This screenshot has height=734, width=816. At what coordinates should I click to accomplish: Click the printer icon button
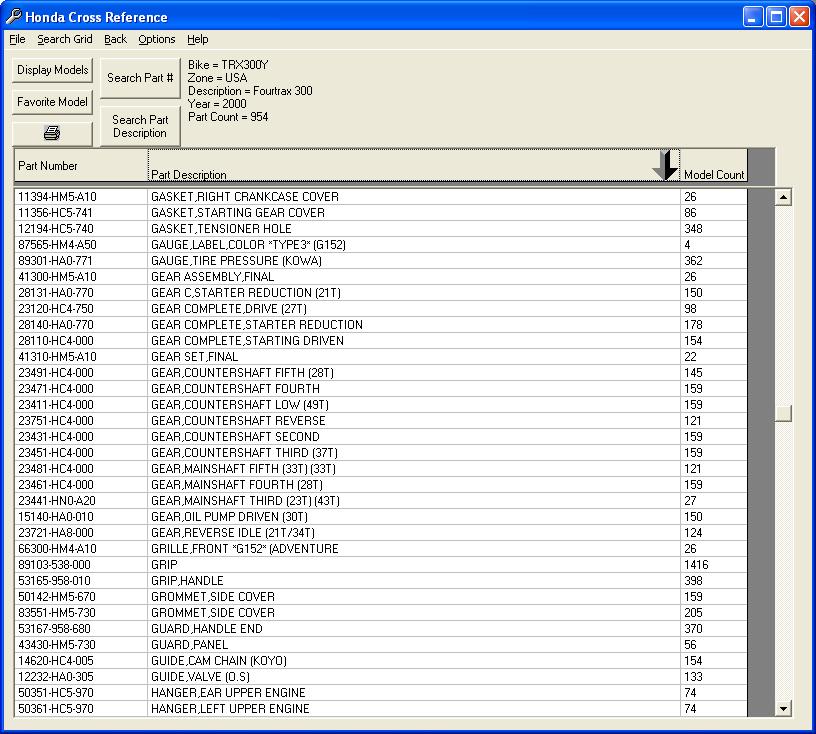52,134
